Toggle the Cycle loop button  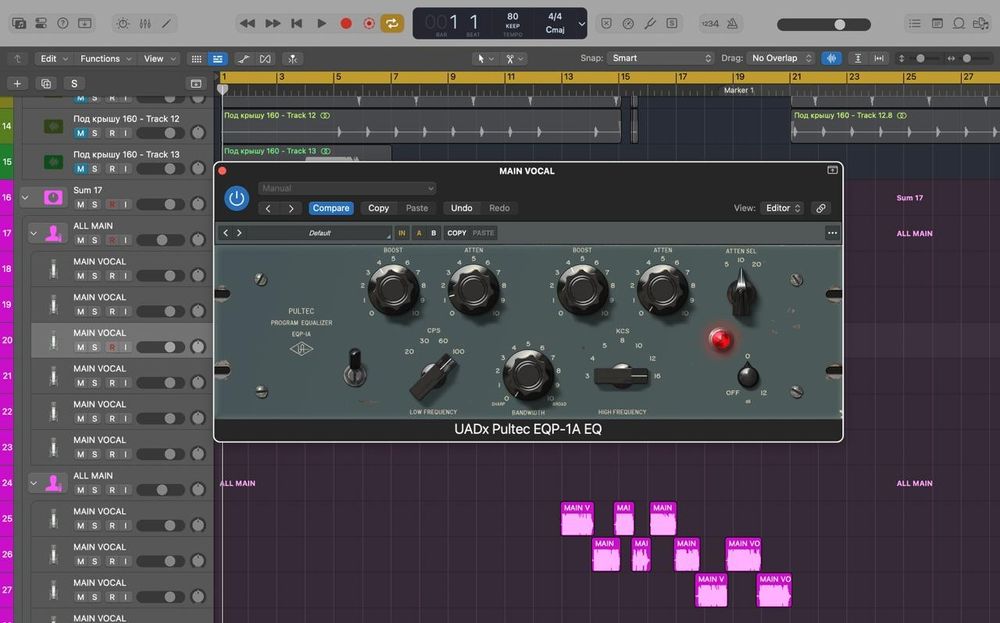pyautogui.click(x=393, y=23)
